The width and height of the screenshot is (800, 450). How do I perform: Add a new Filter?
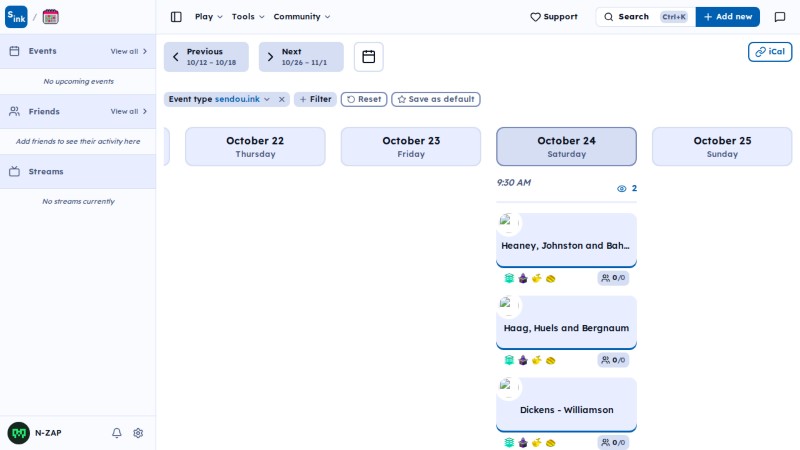pyautogui.click(x=315, y=99)
